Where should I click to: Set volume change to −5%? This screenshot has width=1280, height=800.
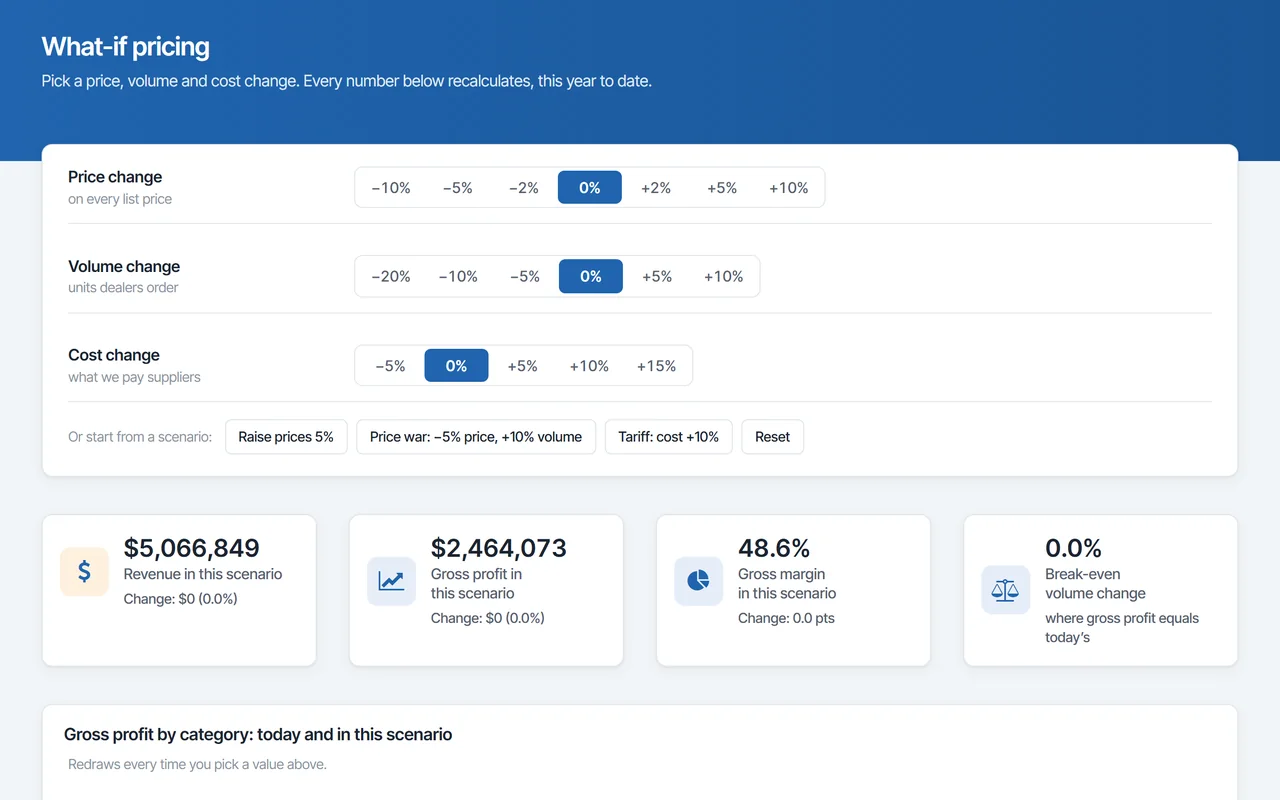coord(525,276)
